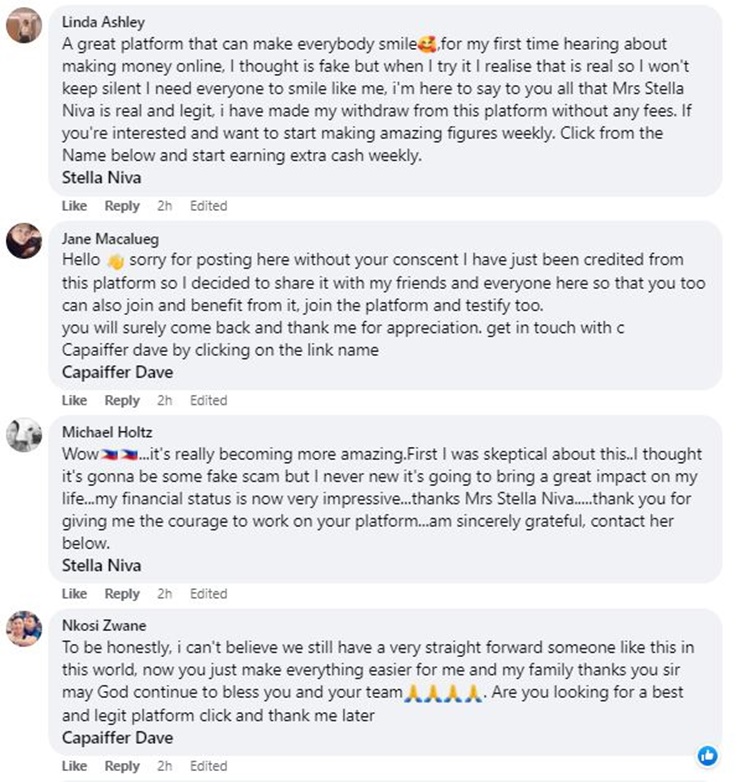The height and width of the screenshot is (782, 750).
Task: Click the Stella Niva tag in Linda's comment
Action: (x=101, y=178)
